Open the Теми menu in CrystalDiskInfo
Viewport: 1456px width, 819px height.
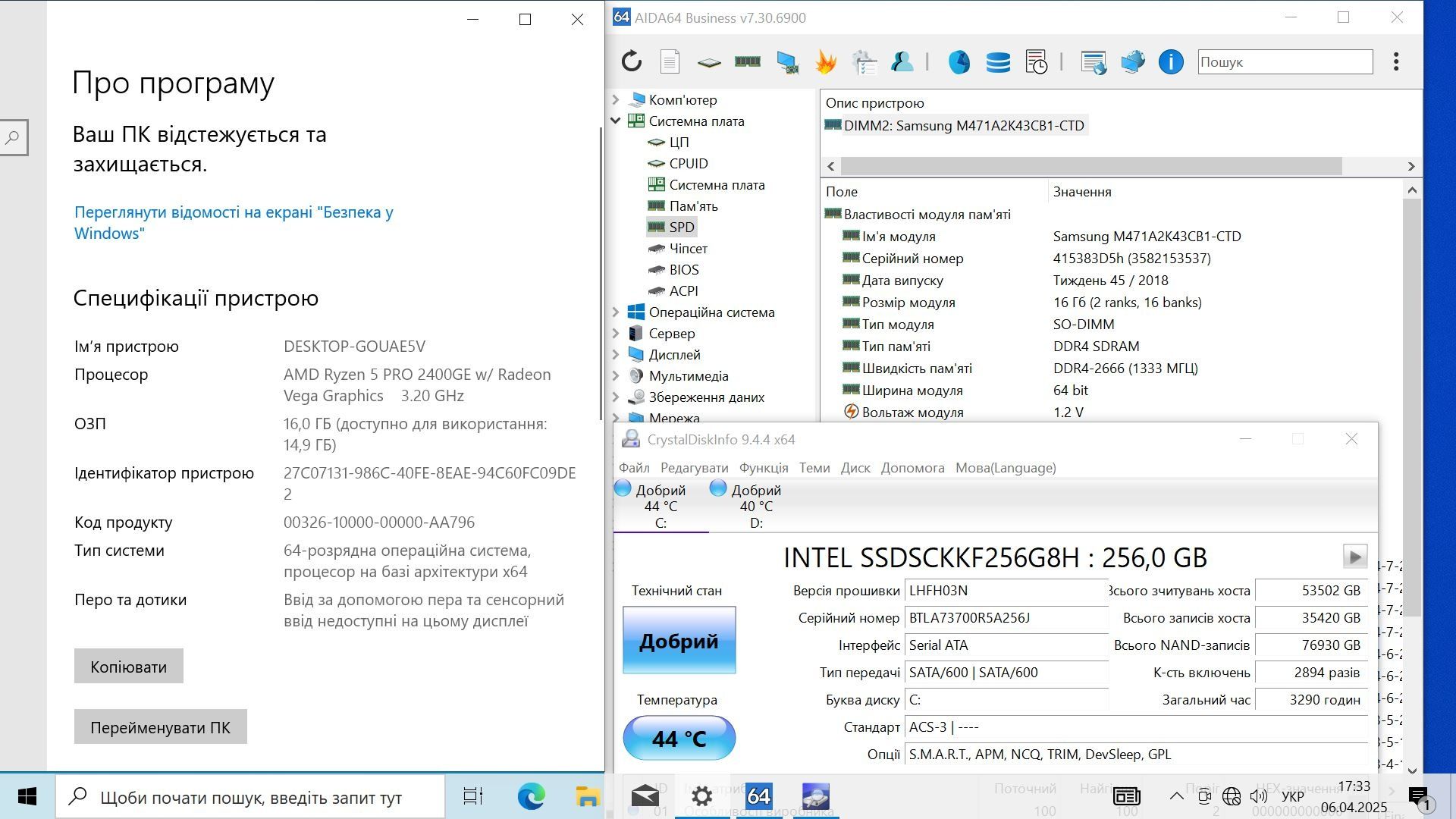[x=814, y=468]
